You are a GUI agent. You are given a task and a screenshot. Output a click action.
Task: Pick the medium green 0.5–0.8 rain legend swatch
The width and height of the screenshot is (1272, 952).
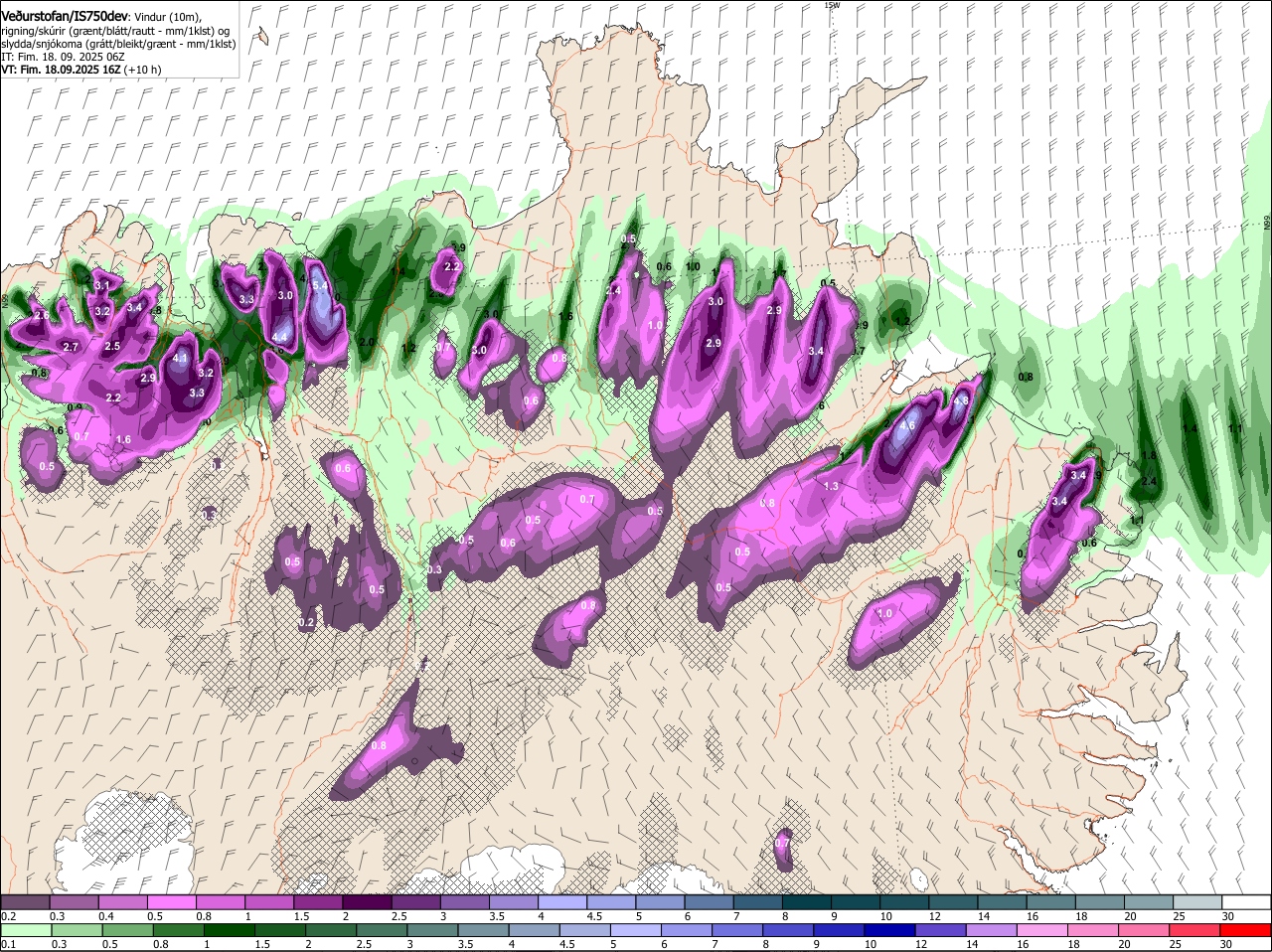point(127,929)
